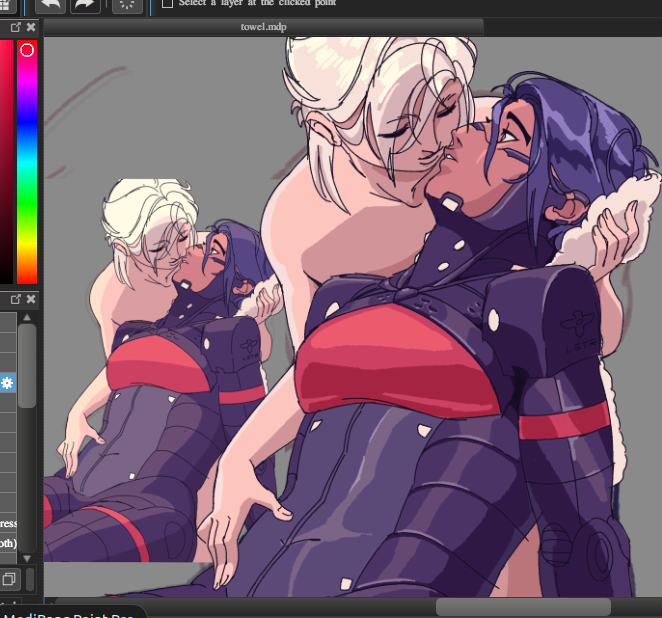Viewport: 662px width, 618px height.
Task: Click the spinner icon beside Redo
Action: click(127, 5)
